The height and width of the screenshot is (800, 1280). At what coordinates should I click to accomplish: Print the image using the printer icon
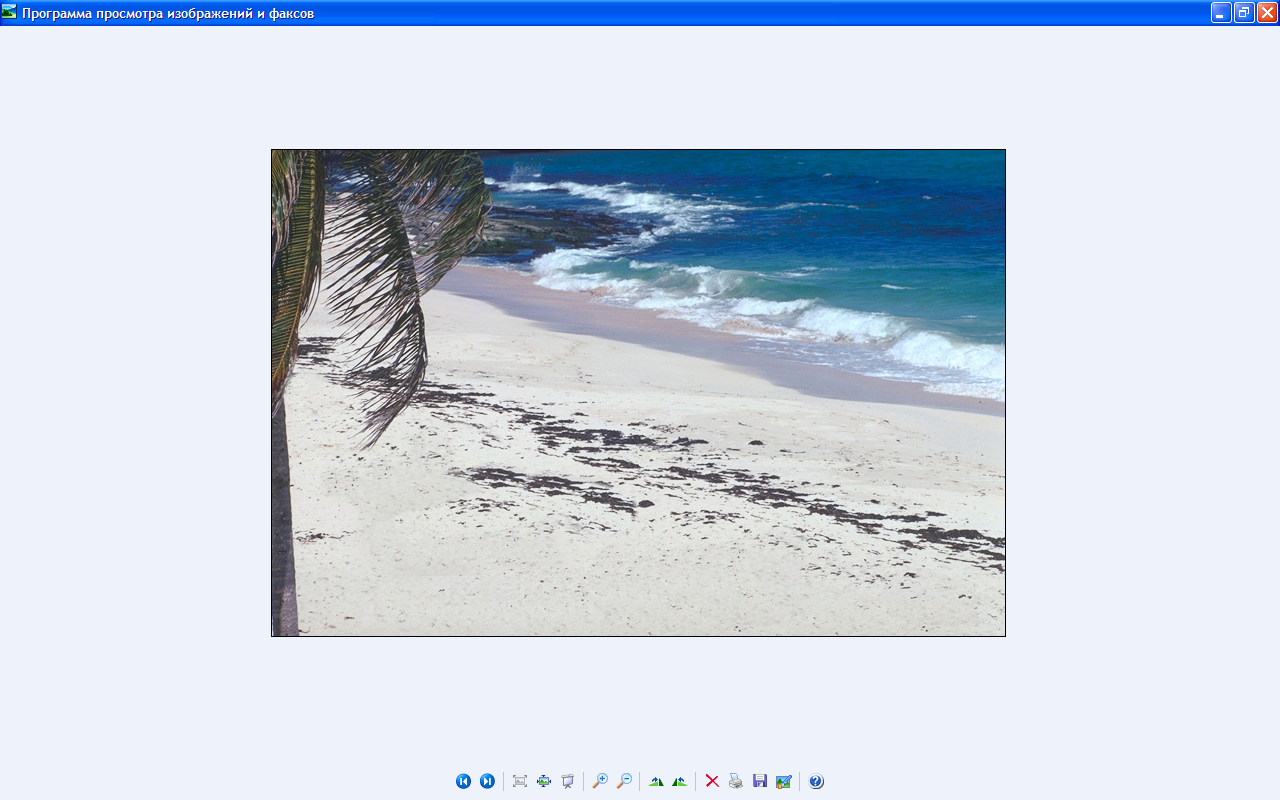pos(736,781)
